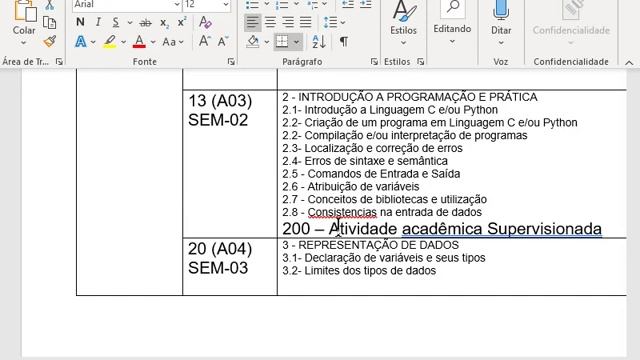Open the font size dropdown arrow

click(226, 4)
